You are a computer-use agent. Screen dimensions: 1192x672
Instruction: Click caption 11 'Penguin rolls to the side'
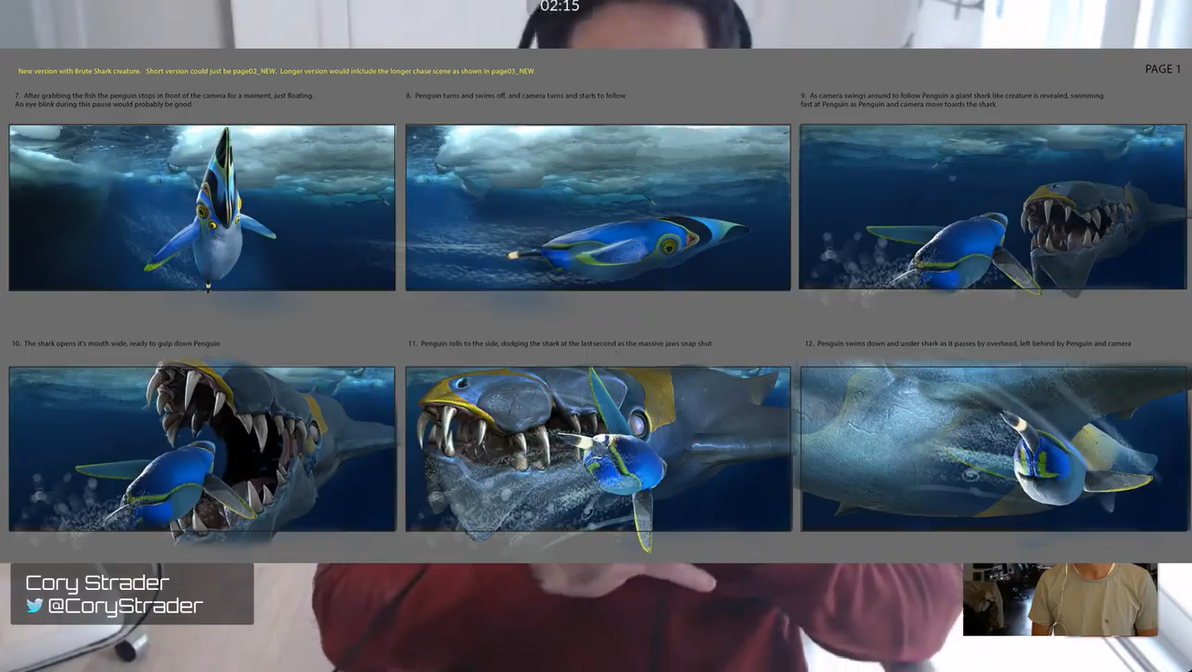(x=560, y=344)
